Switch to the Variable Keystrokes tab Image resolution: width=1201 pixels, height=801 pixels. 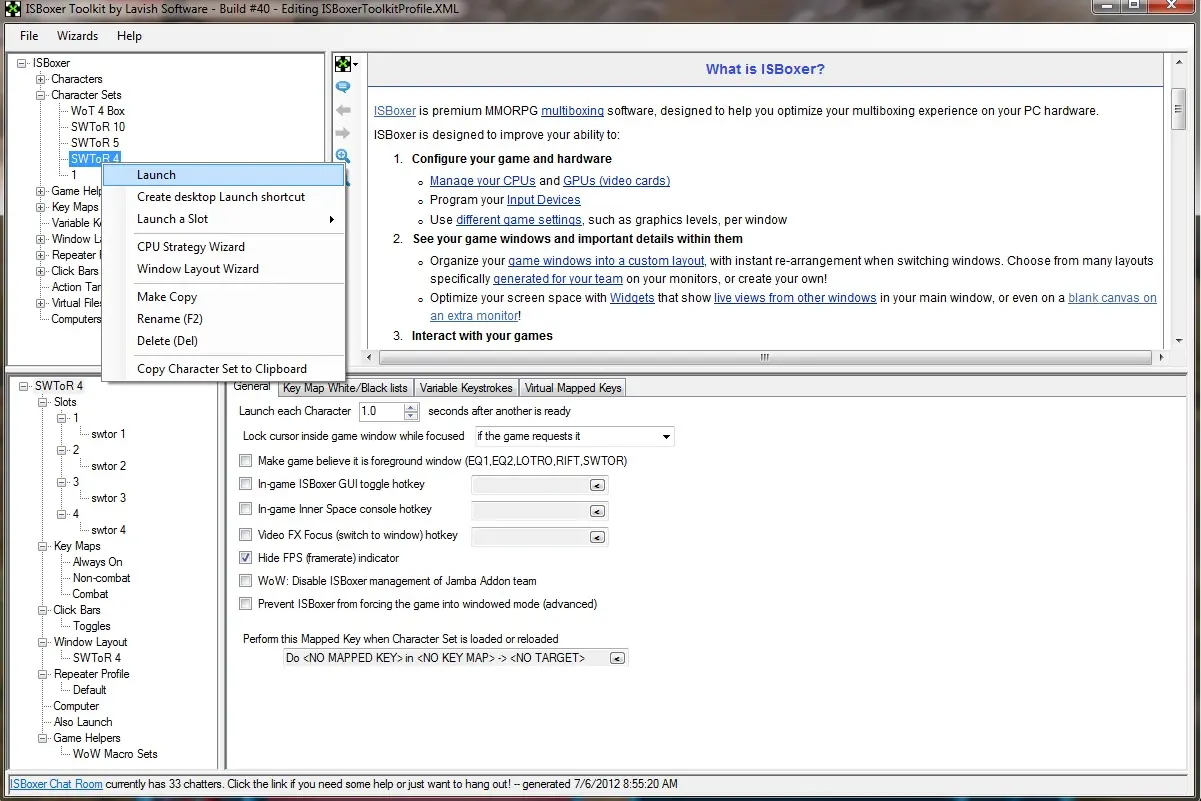pos(466,388)
